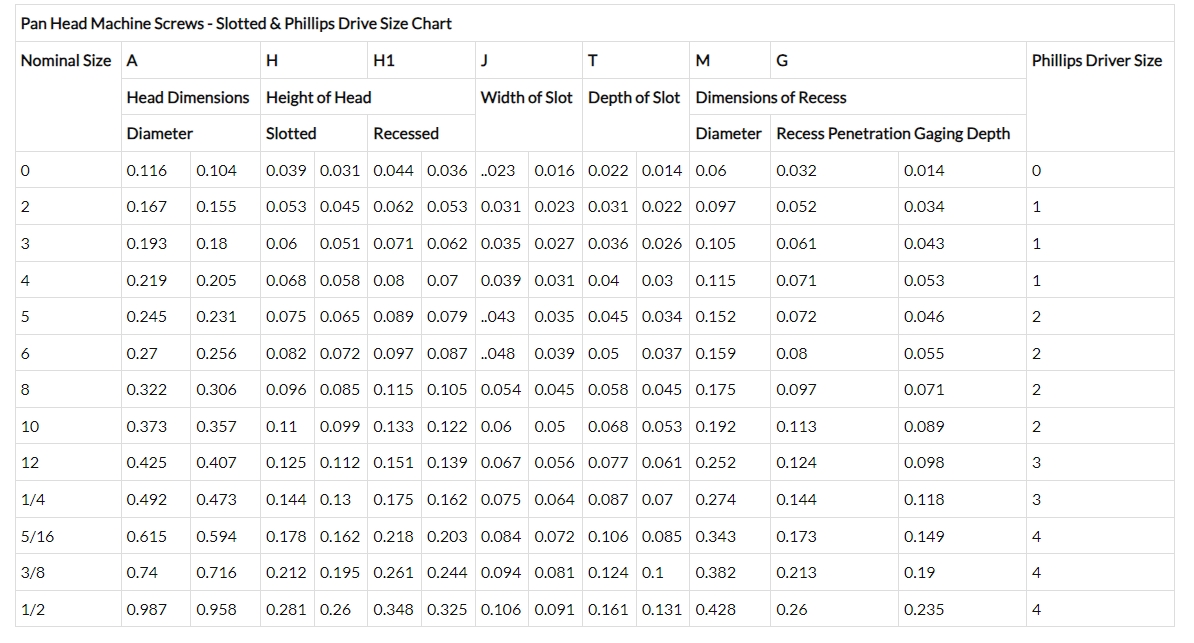Select the cell reading '0.032'
This screenshot has width=1194, height=643.
click(796, 171)
